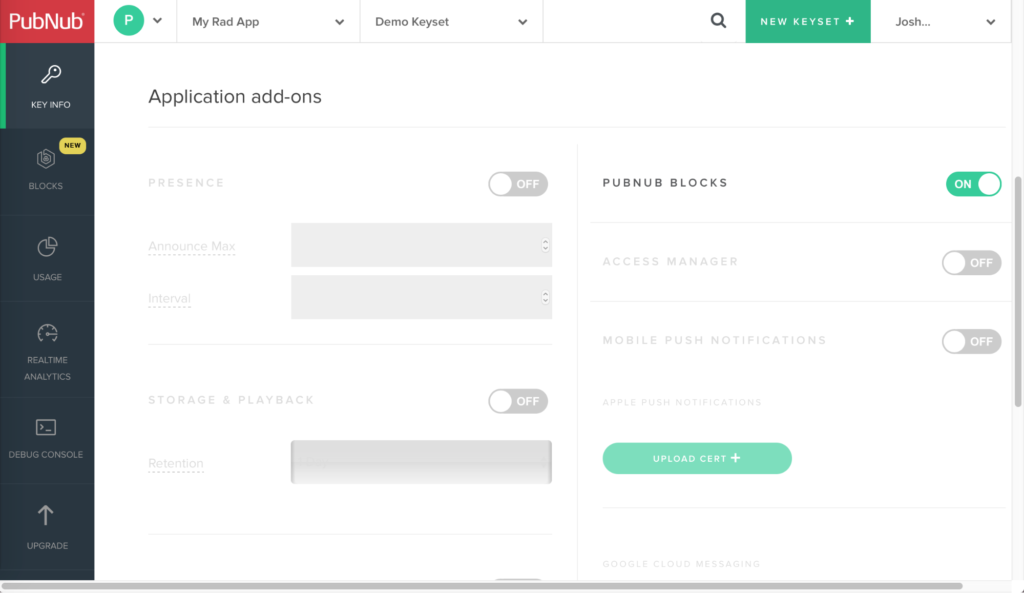The image size is (1024, 593).
Task: Click the Usage pie chart icon
Action: 46,245
